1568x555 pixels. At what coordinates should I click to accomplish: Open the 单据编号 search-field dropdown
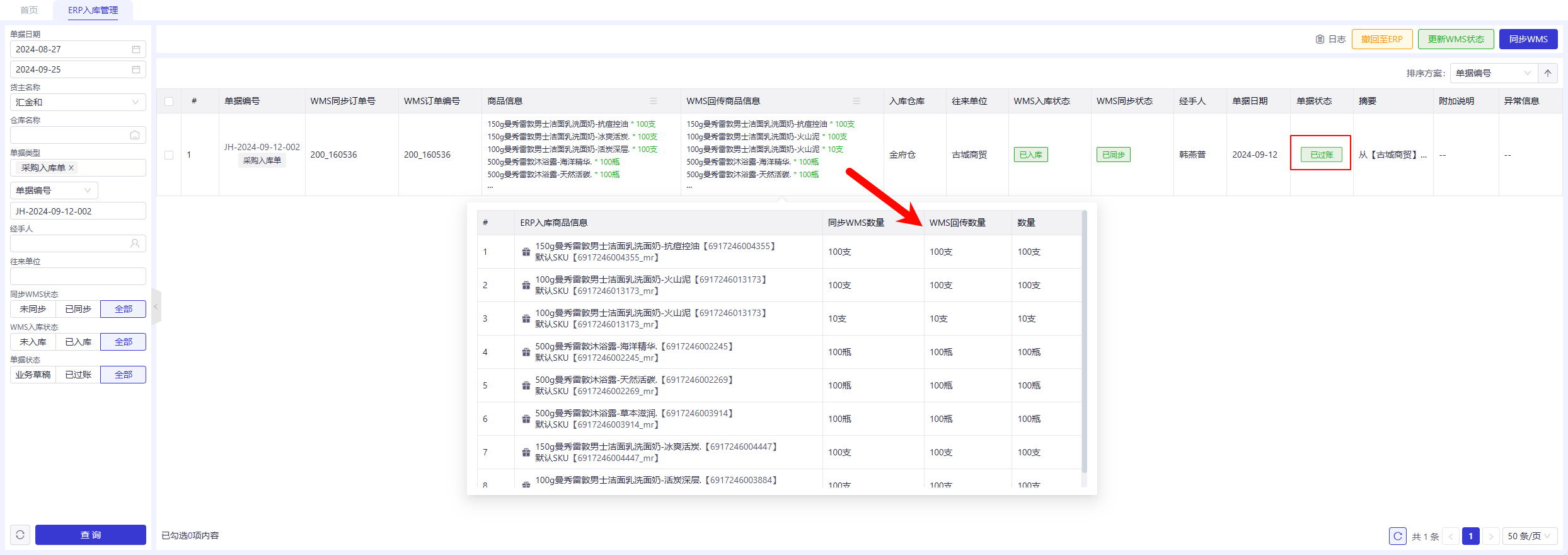tap(54, 190)
